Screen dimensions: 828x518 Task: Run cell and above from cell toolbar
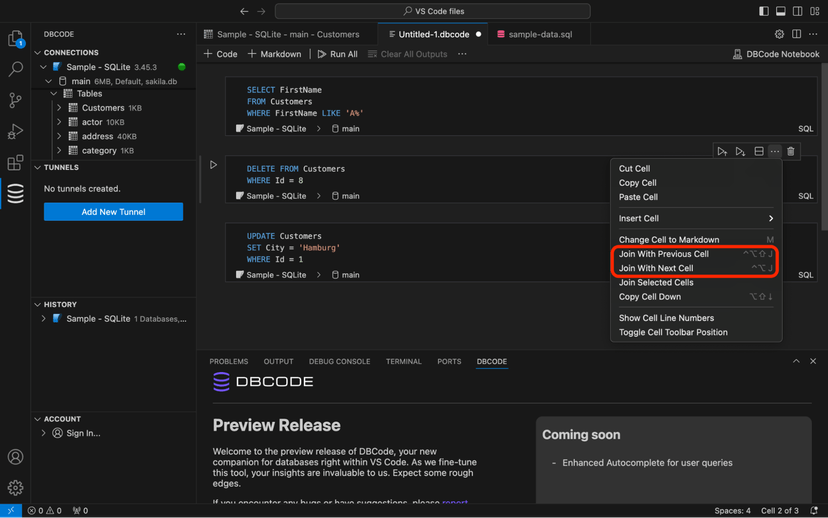point(722,152)
